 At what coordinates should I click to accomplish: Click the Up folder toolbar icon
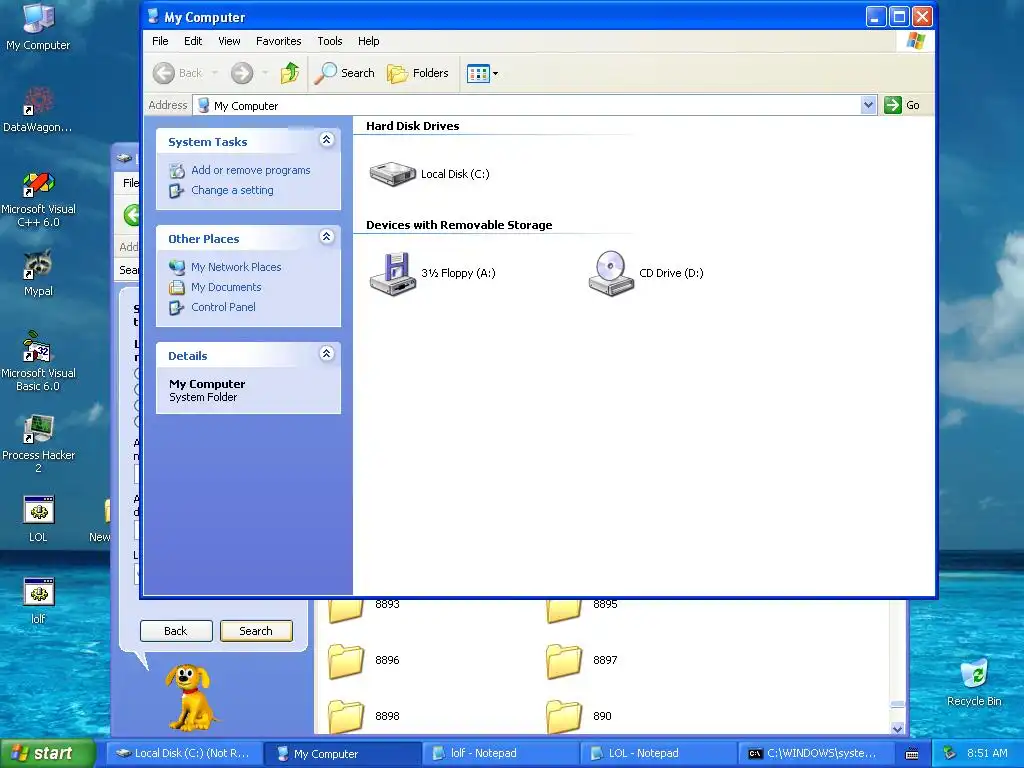(290, 73)
